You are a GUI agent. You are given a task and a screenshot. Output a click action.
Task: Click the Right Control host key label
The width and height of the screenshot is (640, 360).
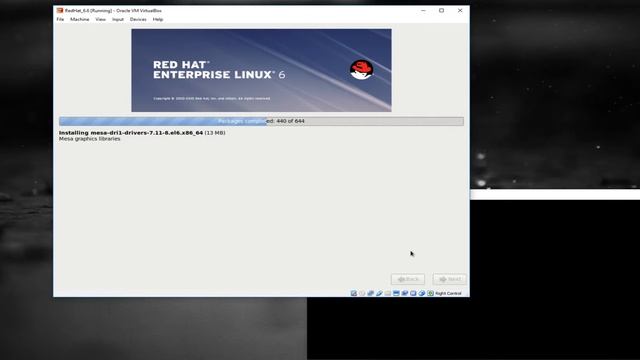coord(448,293)
